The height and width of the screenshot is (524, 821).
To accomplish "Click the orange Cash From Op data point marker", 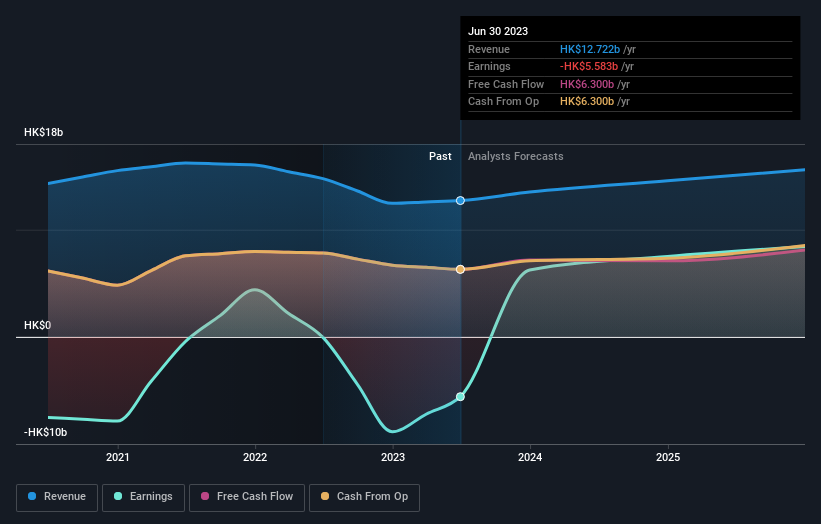I will pos(460,269).
